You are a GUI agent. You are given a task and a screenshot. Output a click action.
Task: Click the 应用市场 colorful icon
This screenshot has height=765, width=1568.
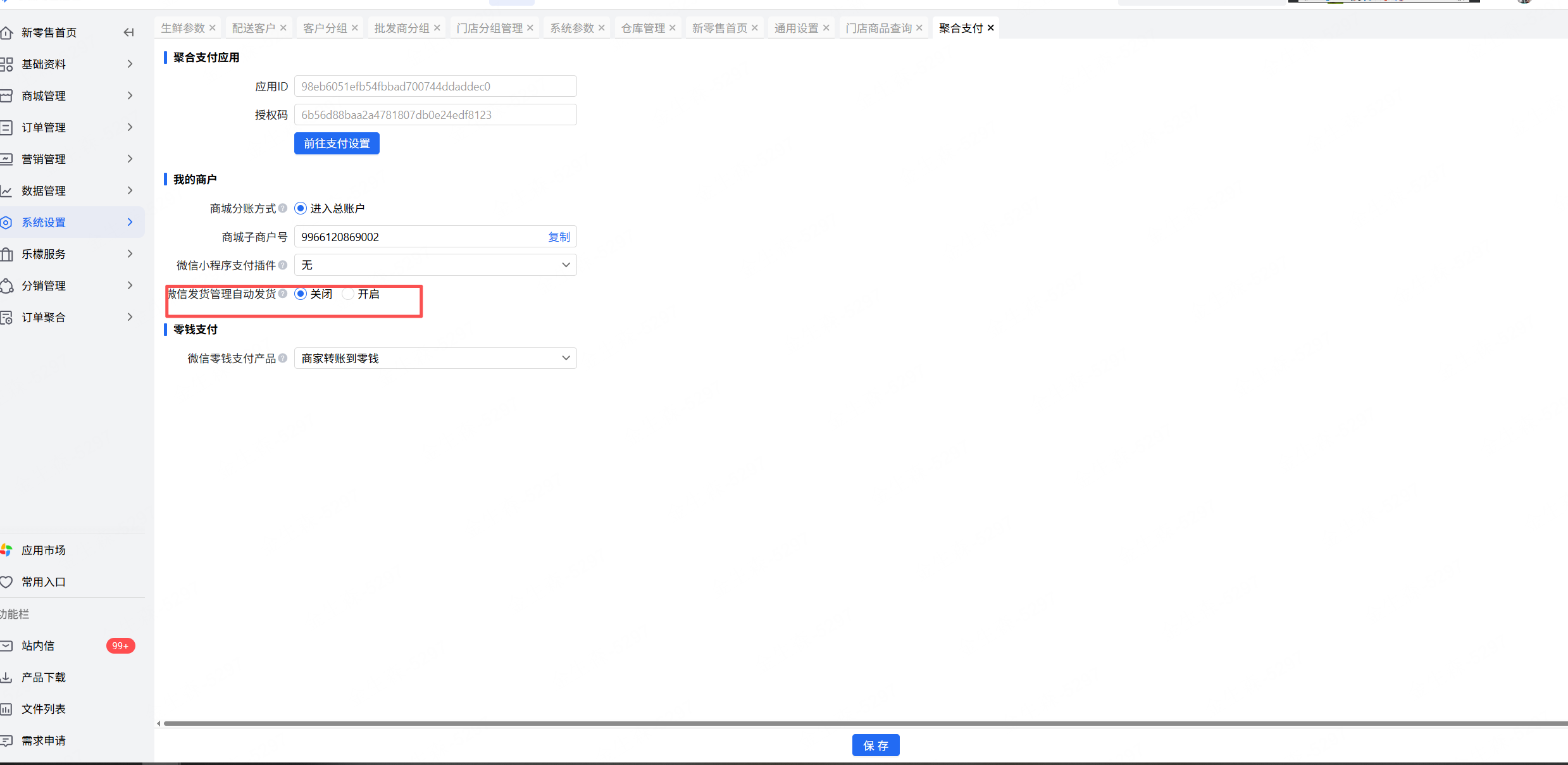tap(6, 550)
